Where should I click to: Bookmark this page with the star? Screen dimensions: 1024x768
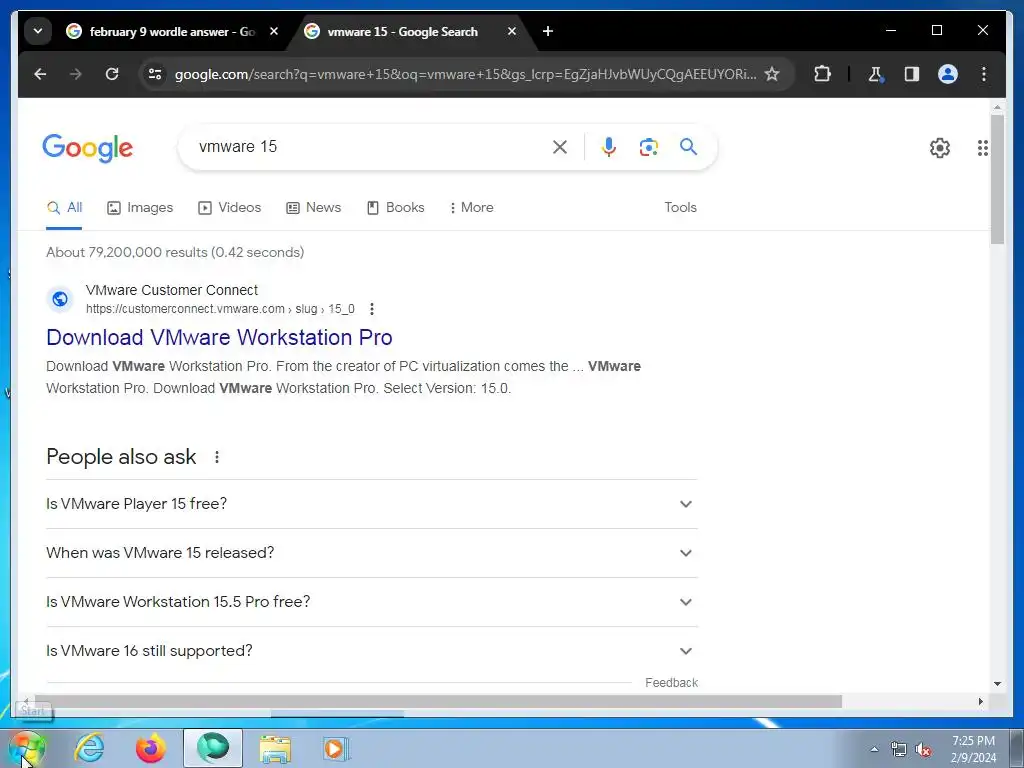[772, 74]
